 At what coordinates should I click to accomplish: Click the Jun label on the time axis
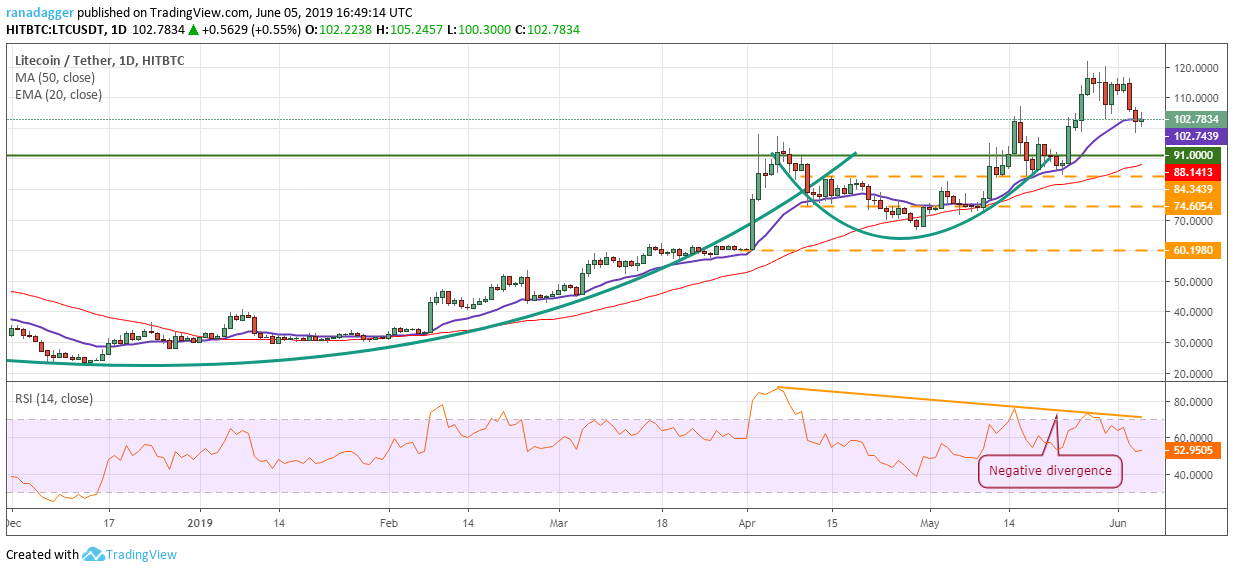click(x=1121, y=522)
